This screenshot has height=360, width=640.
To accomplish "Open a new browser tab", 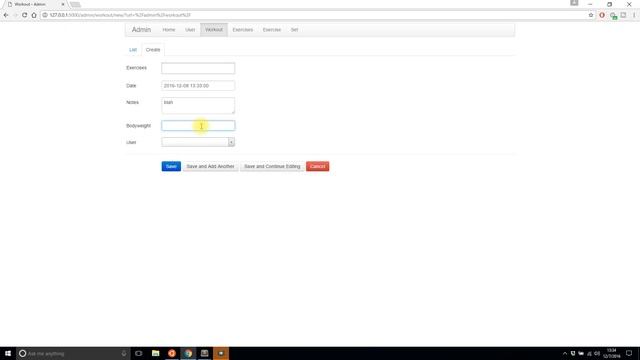I will (75, 4).
